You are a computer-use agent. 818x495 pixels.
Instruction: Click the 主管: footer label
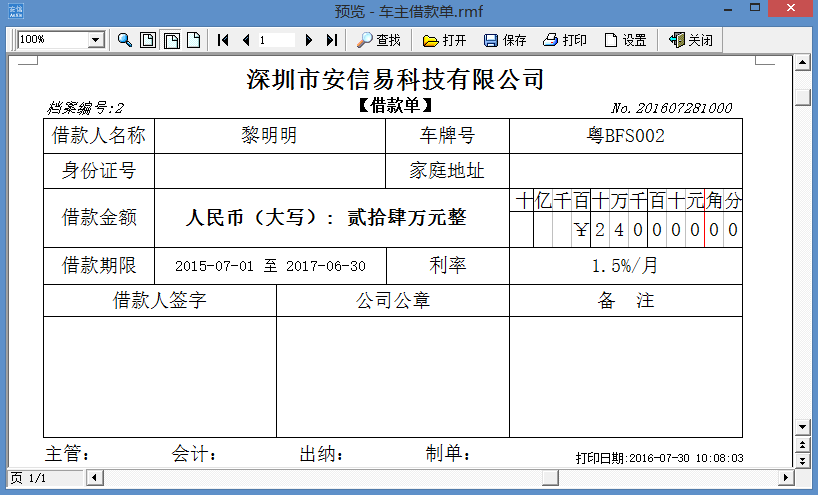67,453
